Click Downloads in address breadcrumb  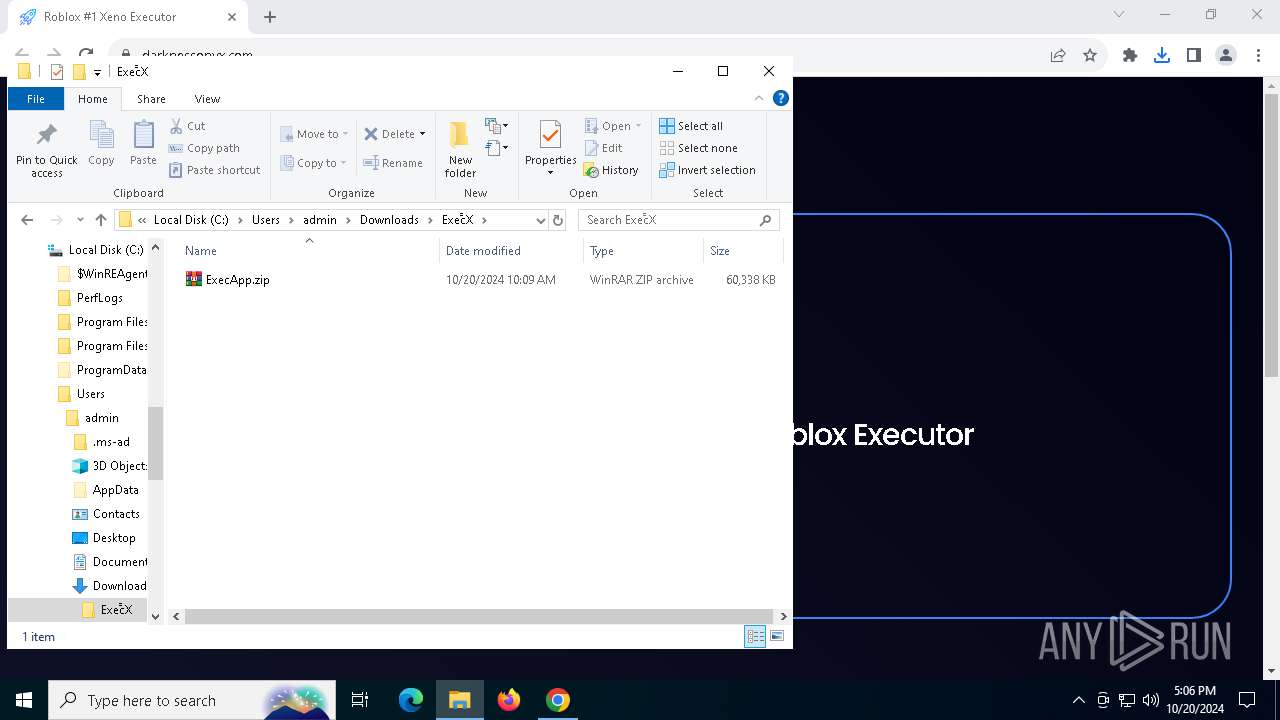389,220
